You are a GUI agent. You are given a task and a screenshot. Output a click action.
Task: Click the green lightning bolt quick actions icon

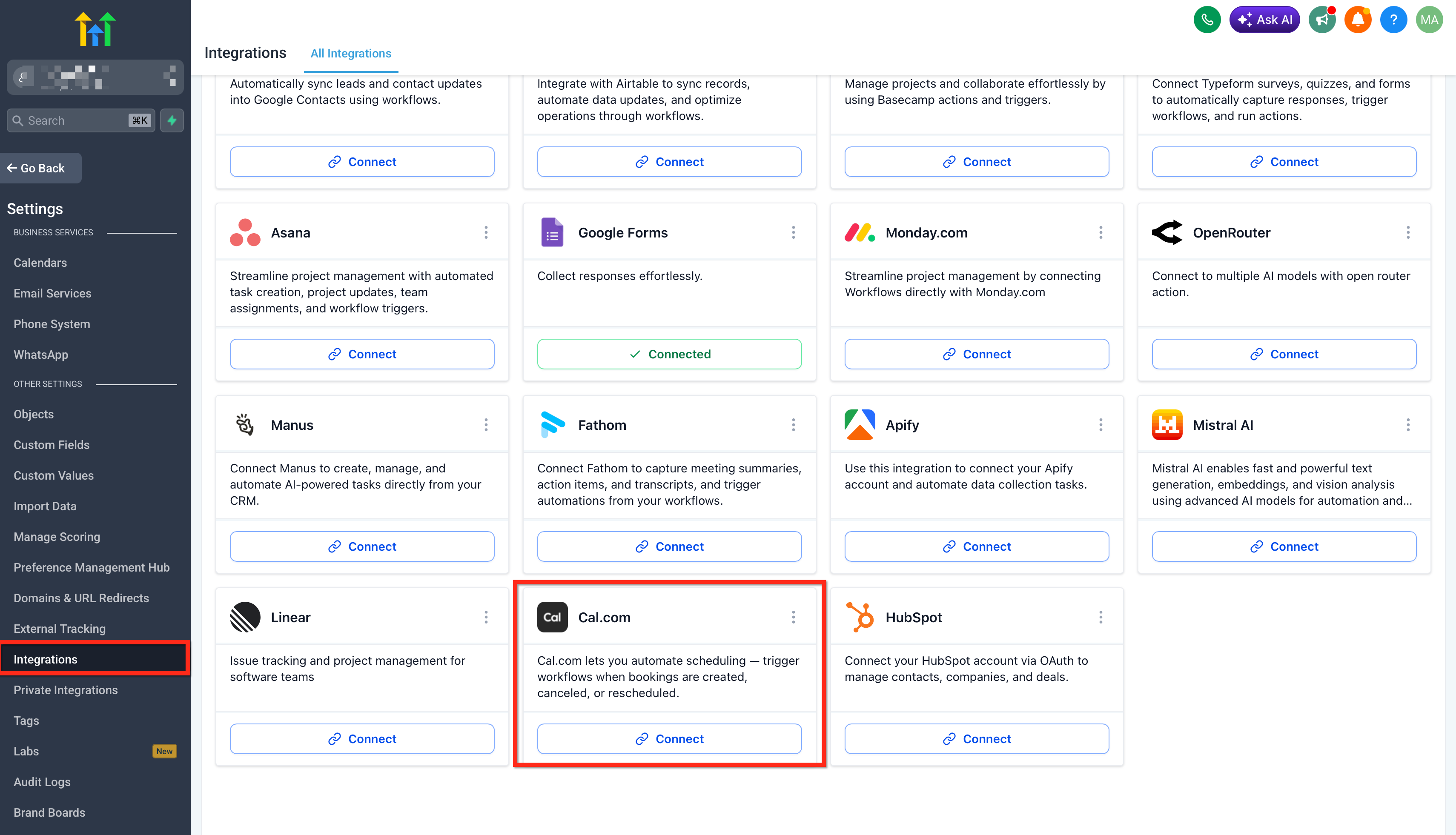click(x=172, y=120)
